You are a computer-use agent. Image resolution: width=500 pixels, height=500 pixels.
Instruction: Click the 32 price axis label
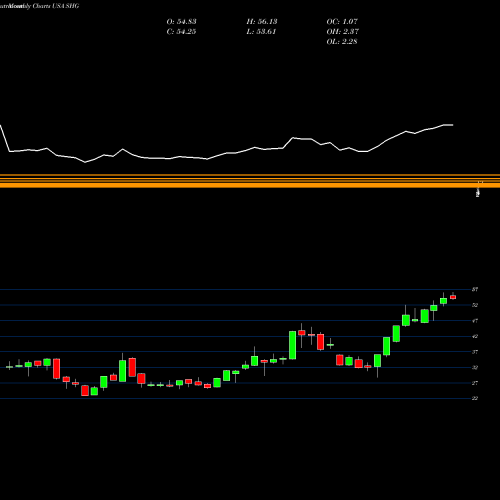coord(475,367)
